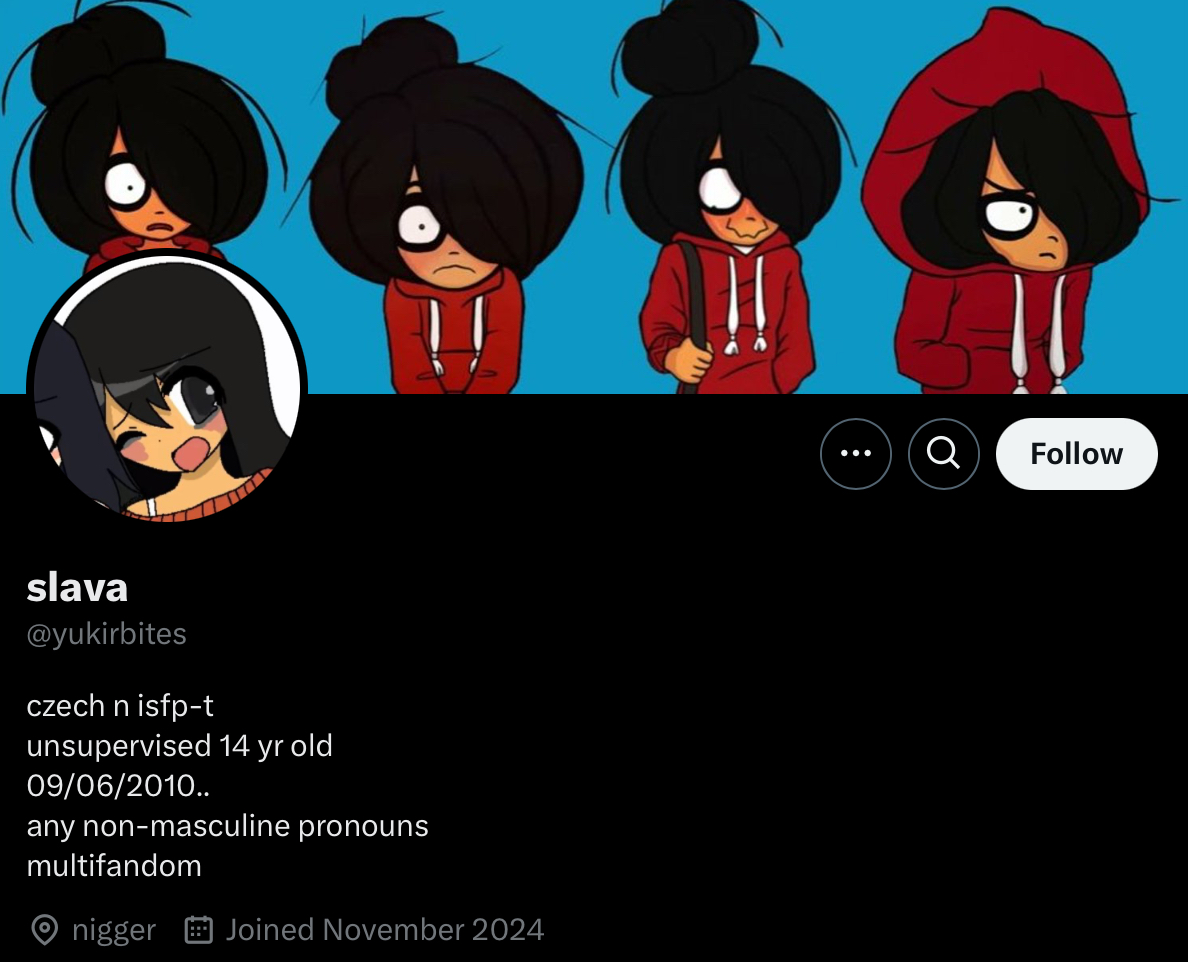
Task: Open slava's circular profile picture
Action: tap(167, 388)
